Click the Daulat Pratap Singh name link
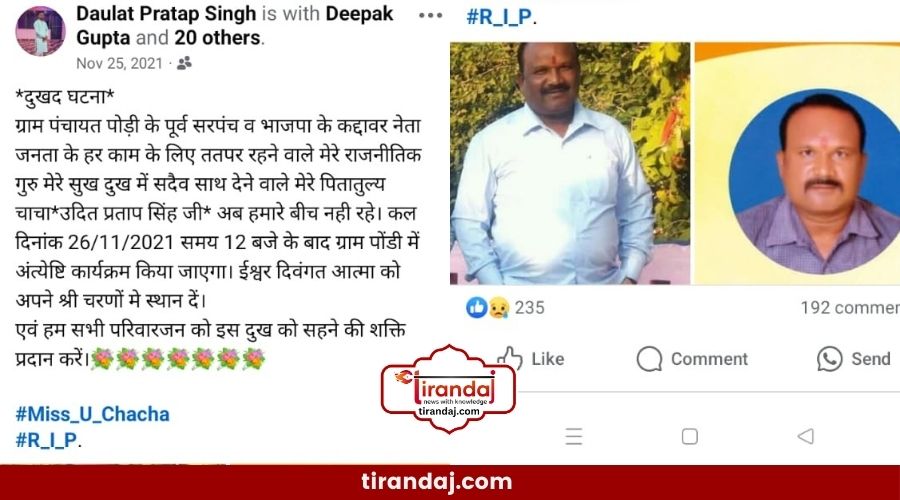The height and width of the screenshot is (500, 900). [166, 14]
